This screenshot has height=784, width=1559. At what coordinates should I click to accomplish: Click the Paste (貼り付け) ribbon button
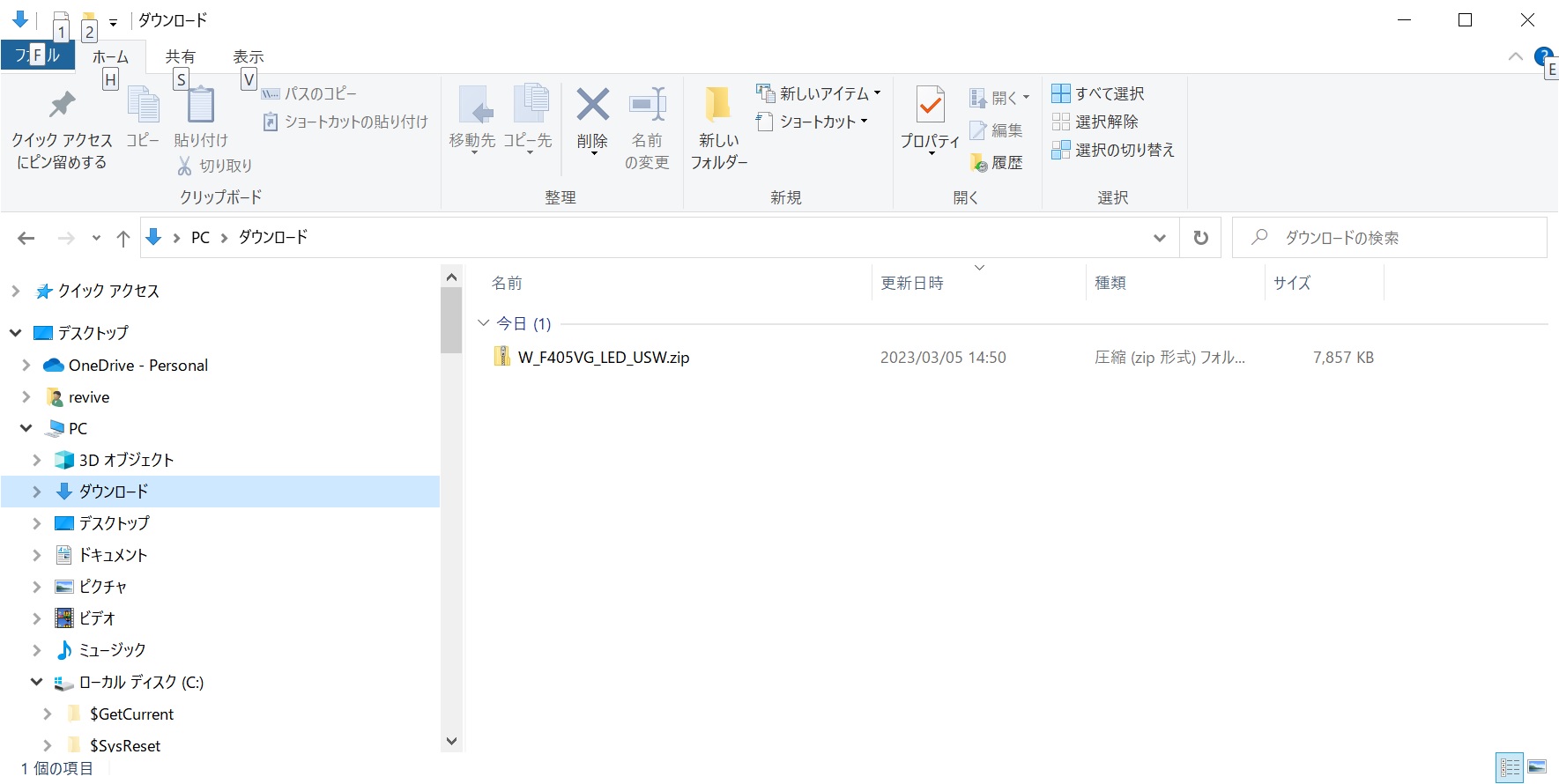point(201,117)
